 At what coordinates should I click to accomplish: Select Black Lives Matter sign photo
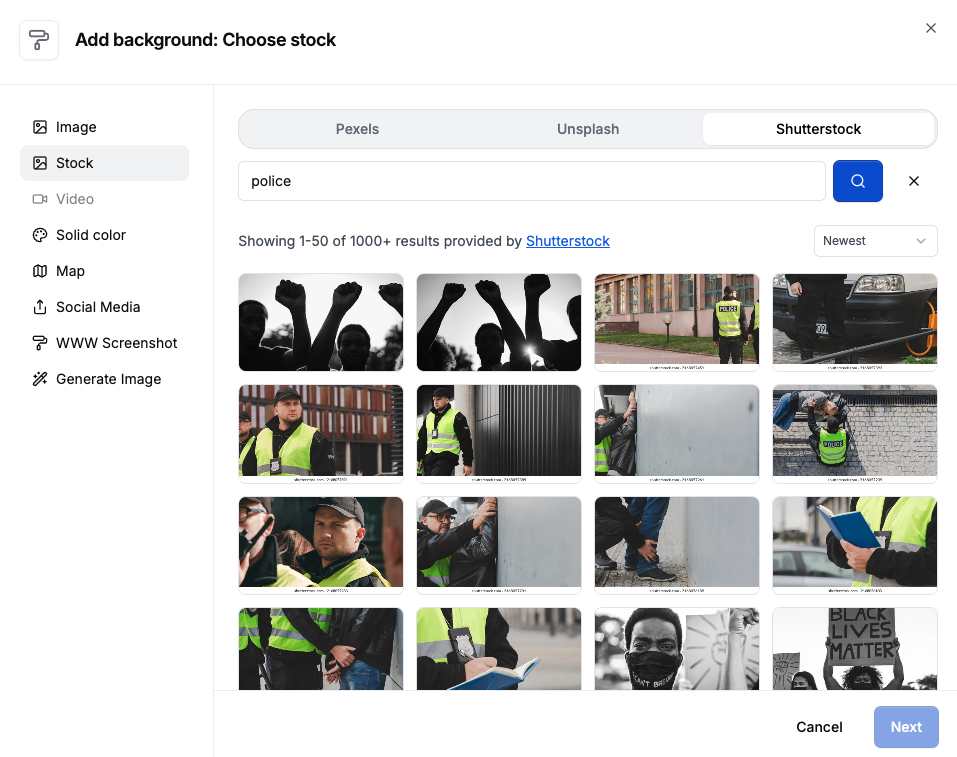(854, 649)
